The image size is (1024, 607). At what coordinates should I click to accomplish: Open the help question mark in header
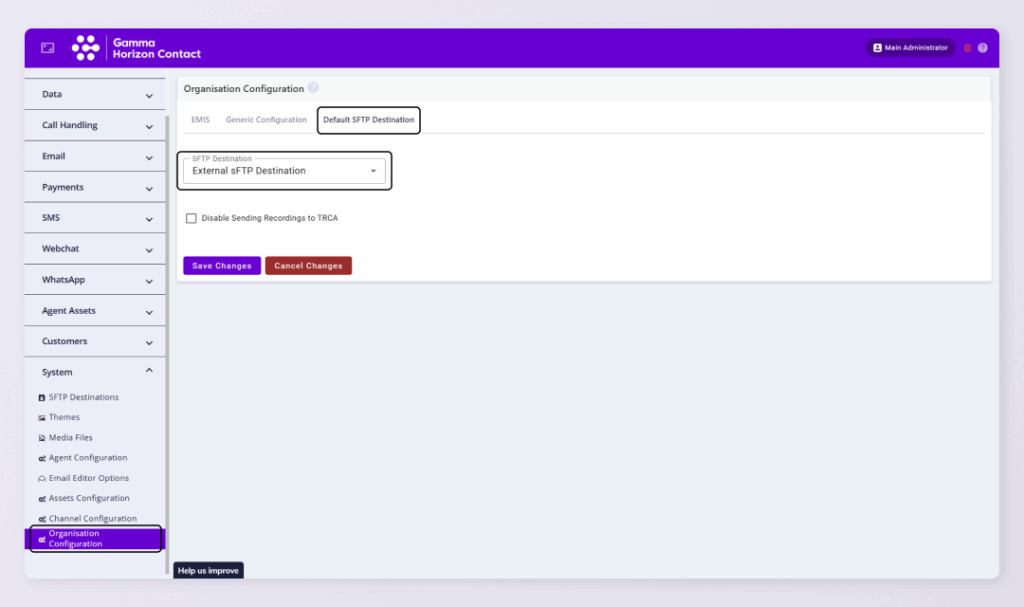coord(982,48)
